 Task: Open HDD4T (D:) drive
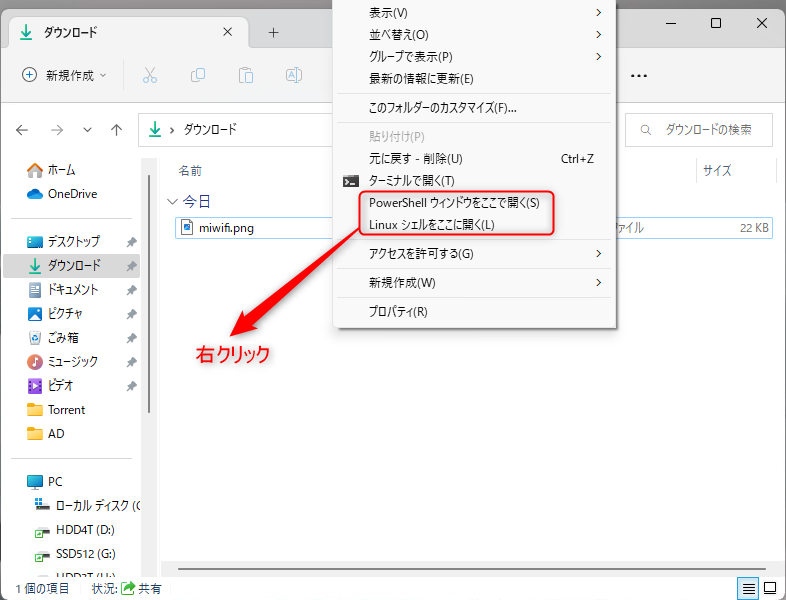(x=75, y=530)
